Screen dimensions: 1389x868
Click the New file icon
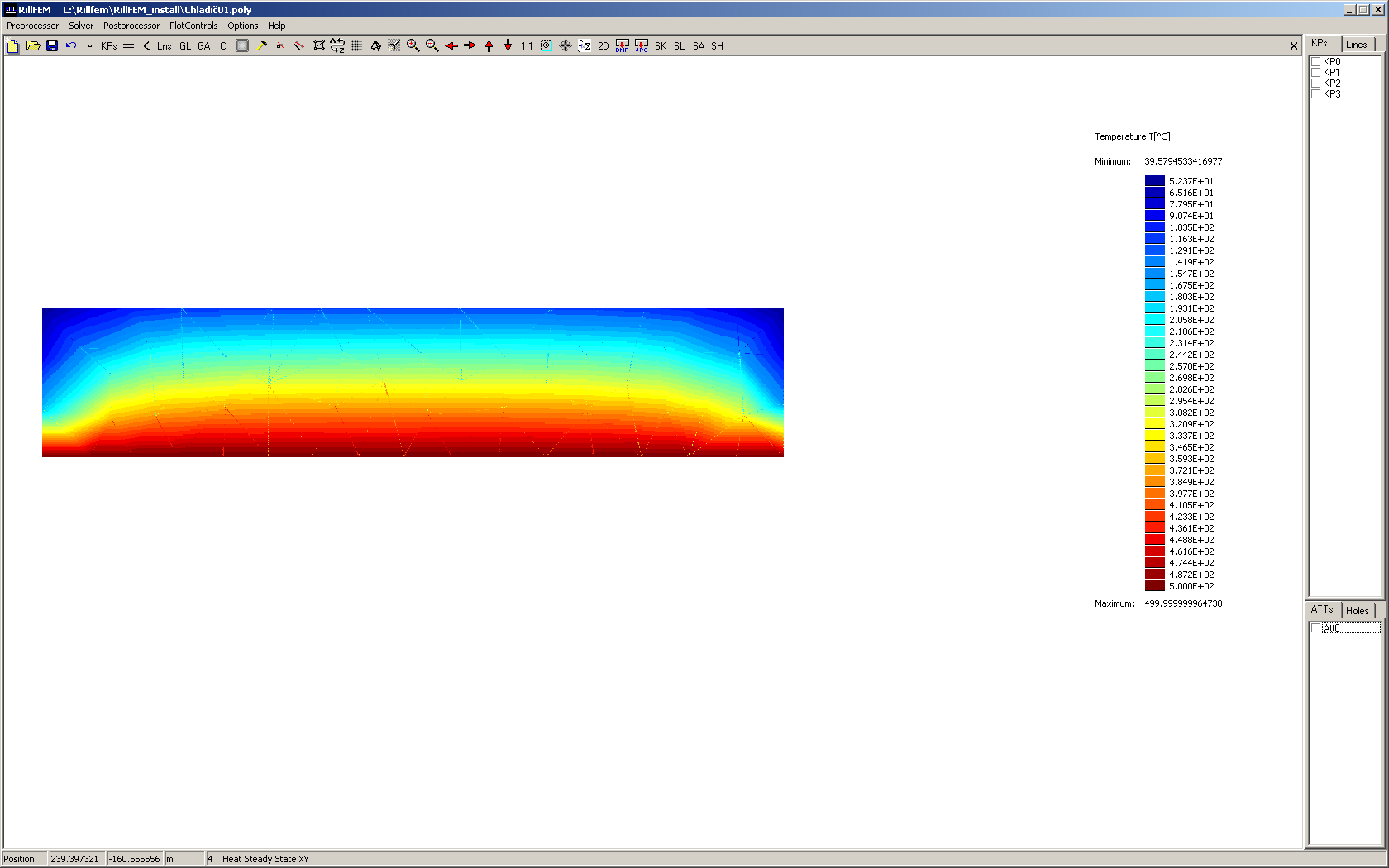(x=13, y=46)
